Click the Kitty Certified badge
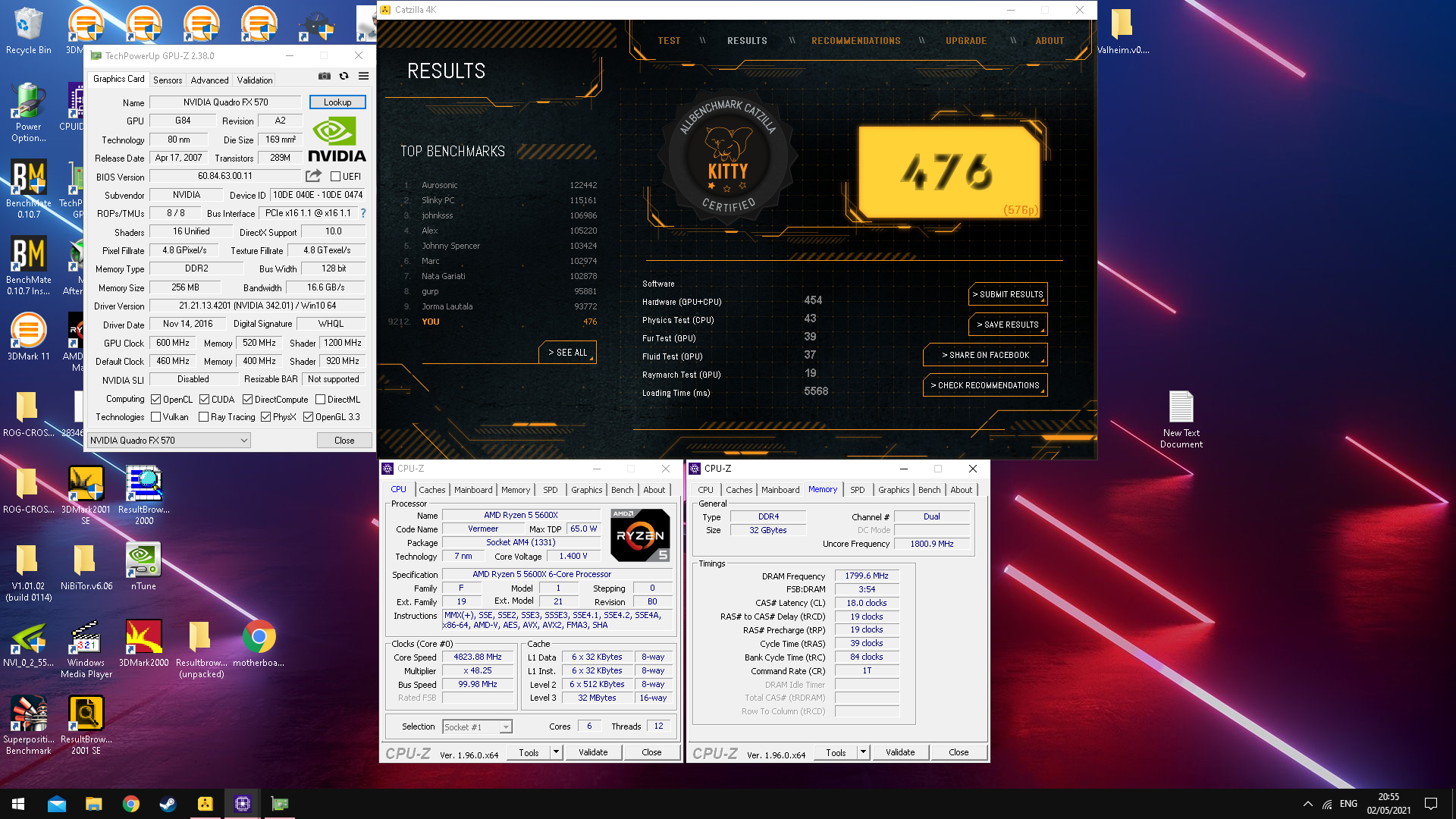 (x=728, y=157)
